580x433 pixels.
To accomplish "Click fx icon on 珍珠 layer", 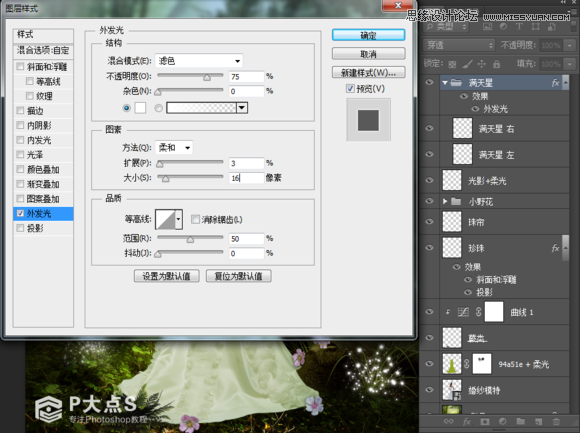I will (555, 248).
